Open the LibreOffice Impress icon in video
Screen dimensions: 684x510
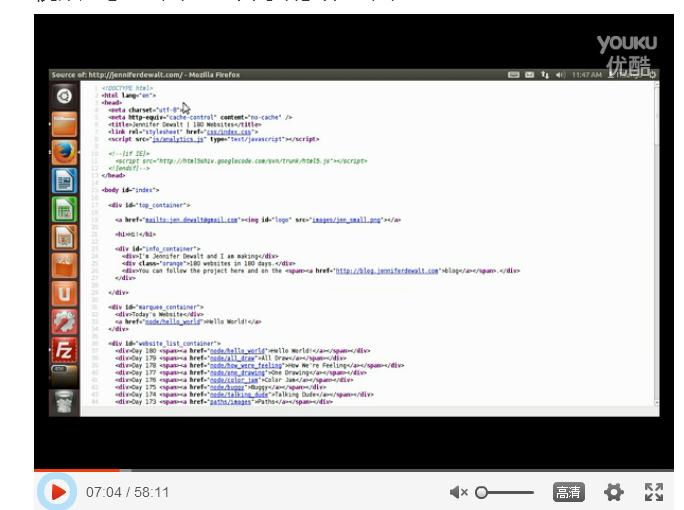point(65,237)
